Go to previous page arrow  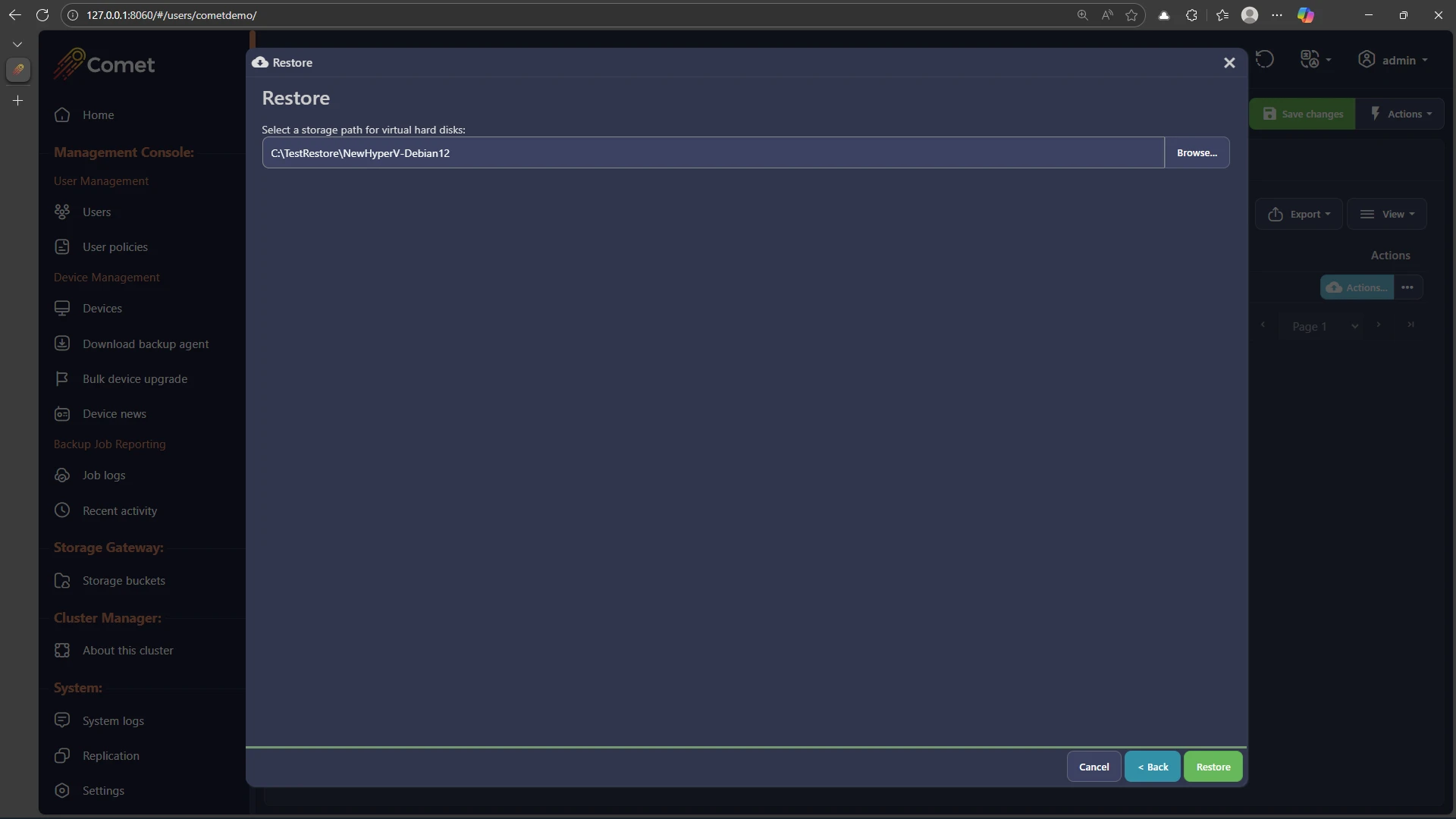(x=1263, y=325)
